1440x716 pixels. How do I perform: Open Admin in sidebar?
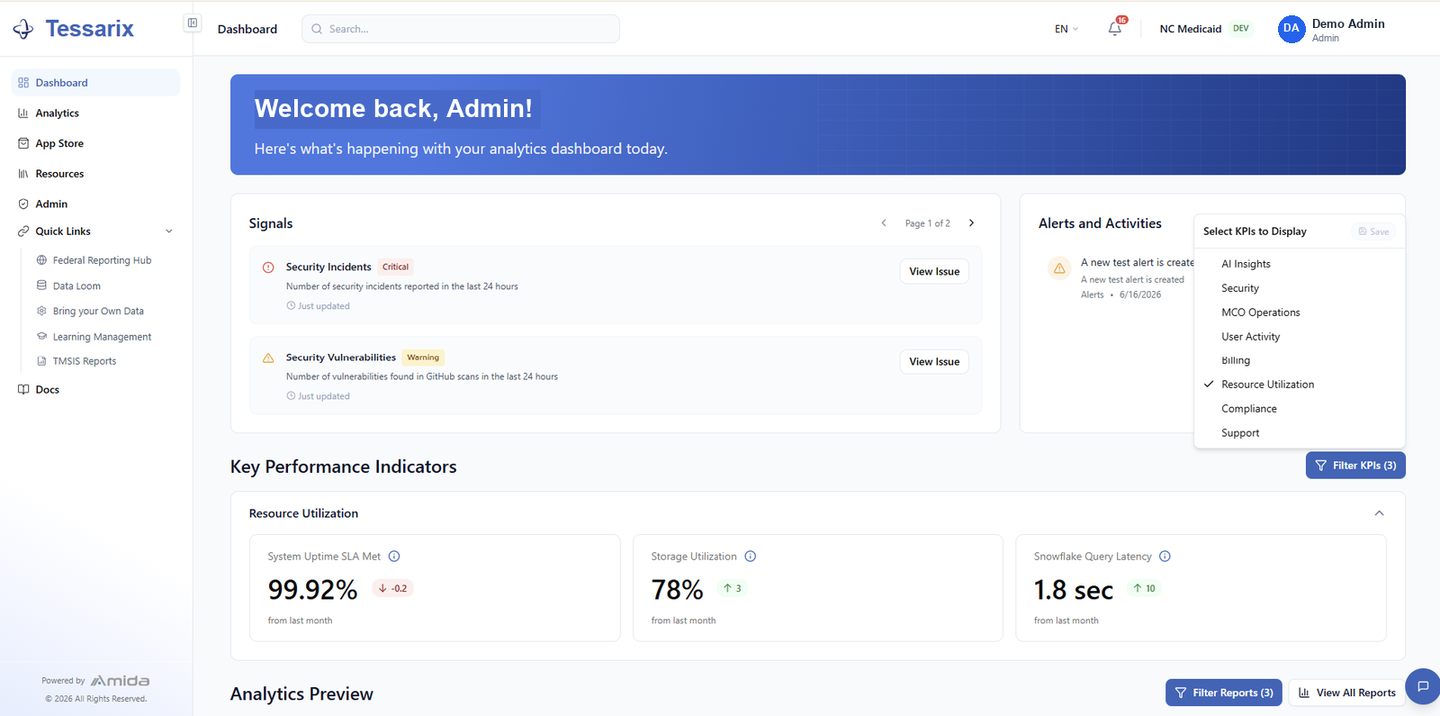[x=96, y=203]
